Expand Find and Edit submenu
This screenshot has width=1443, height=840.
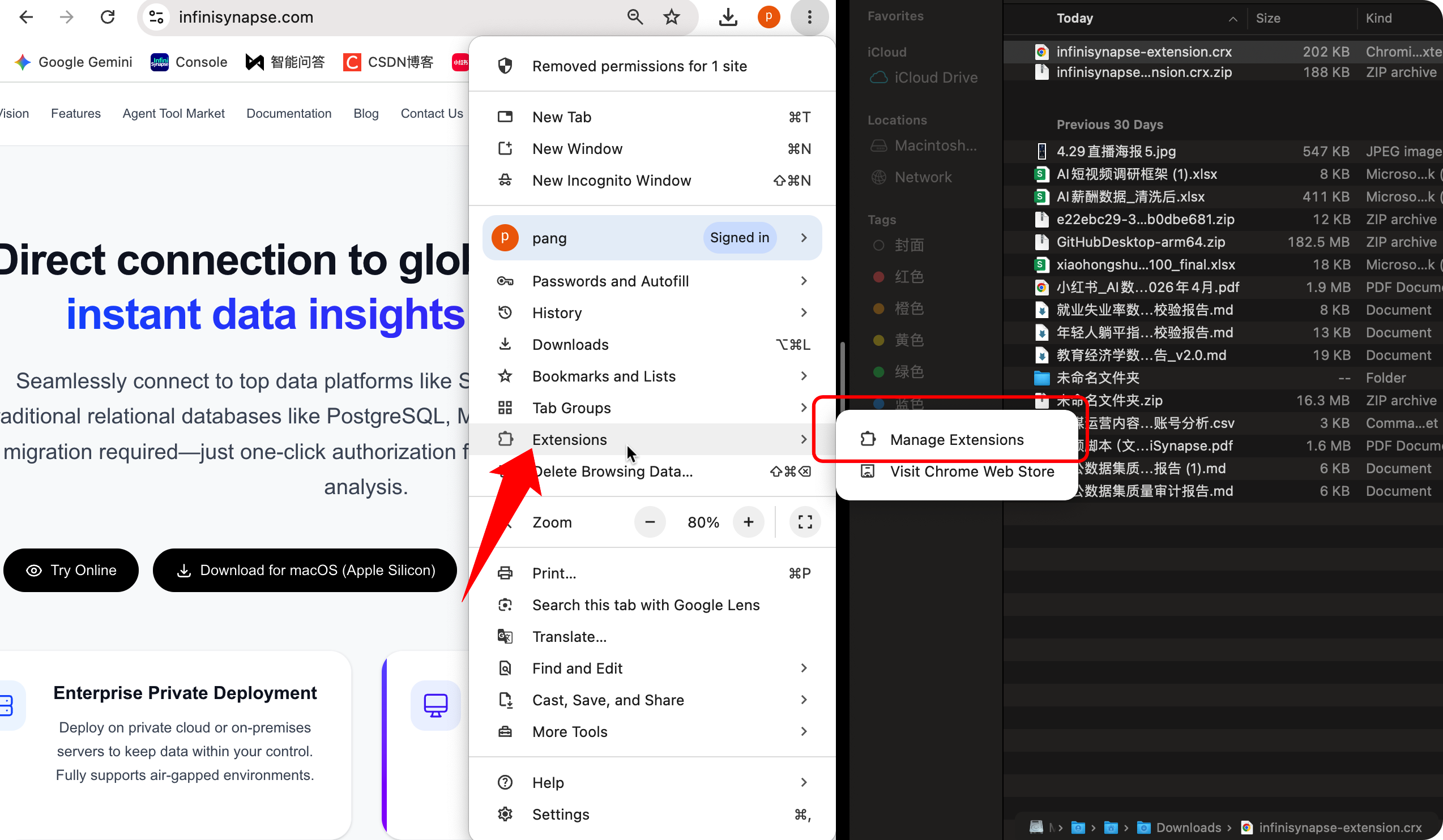coord(652,668)
